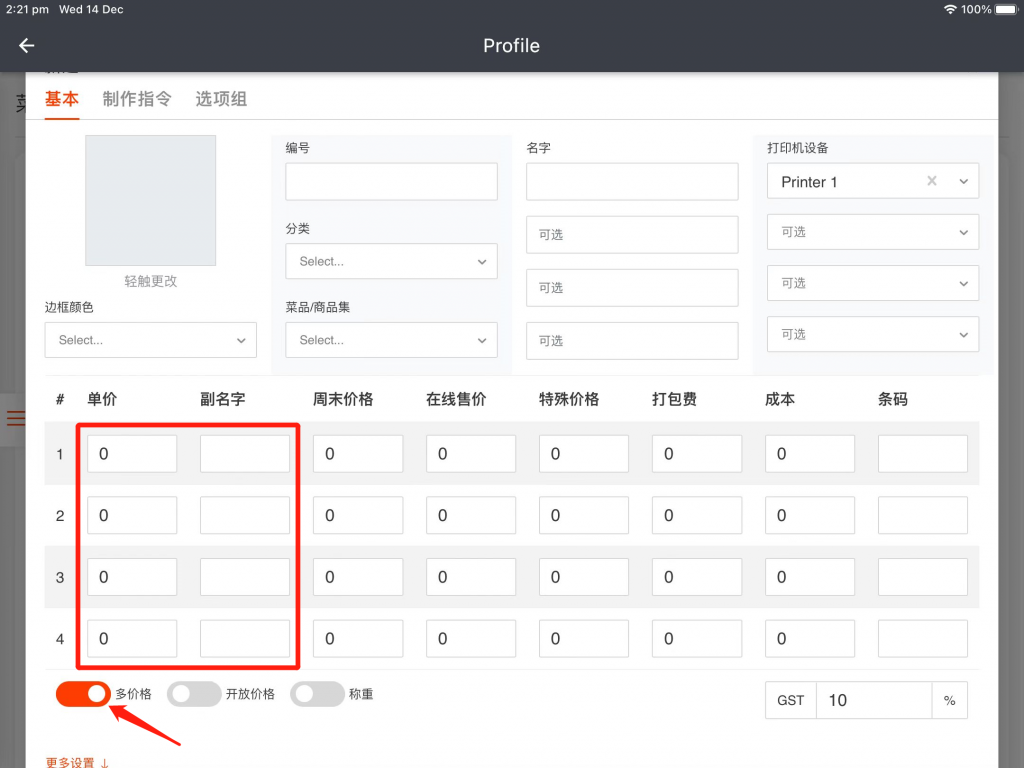The width and height of the screenshot is (1024, 768).
Task: Tap the image placeholder to change picture
Action: (x=150, y=200)
